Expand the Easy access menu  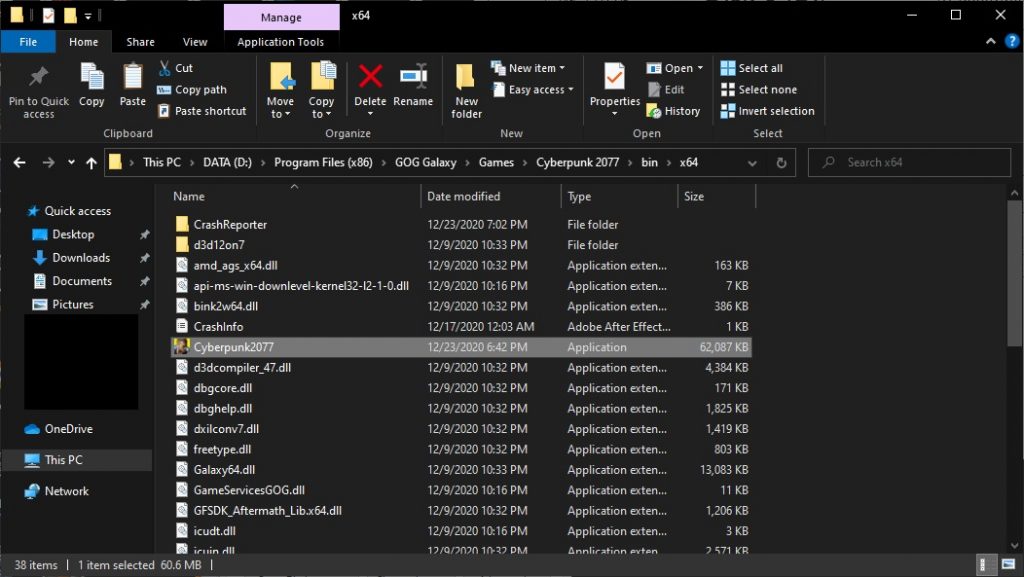tap(532, 89)
